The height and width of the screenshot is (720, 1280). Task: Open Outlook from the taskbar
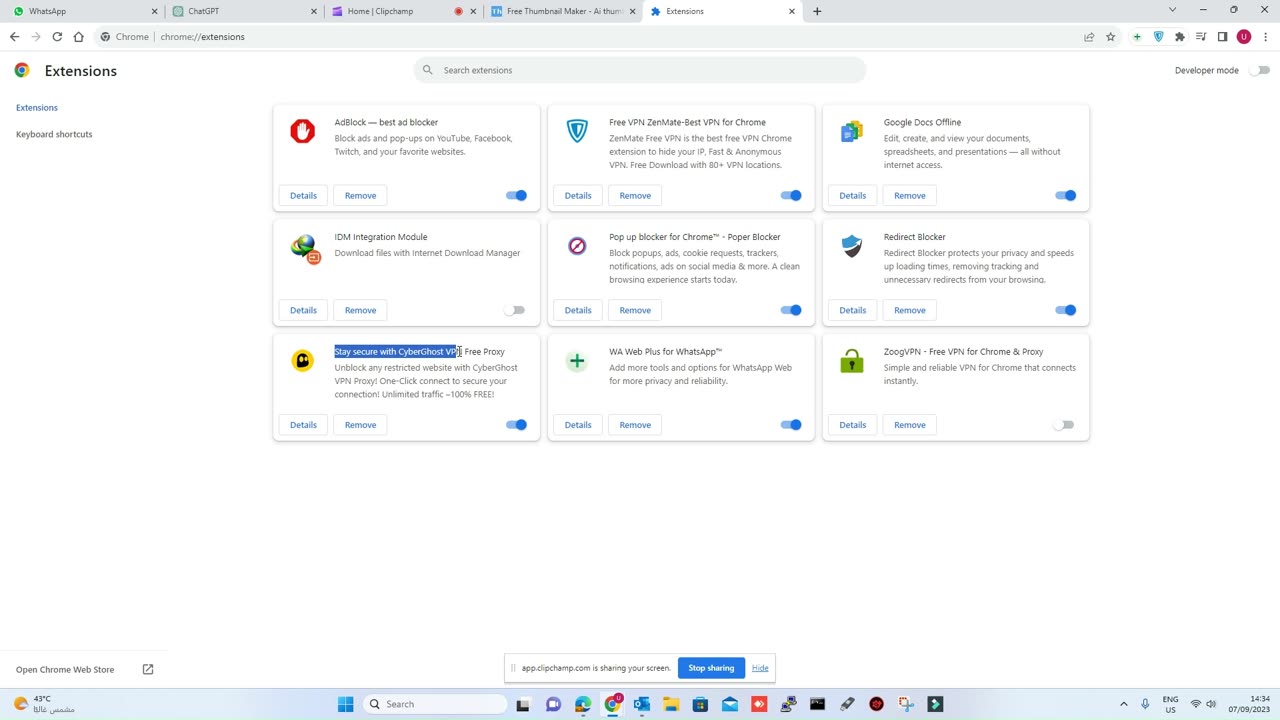641,704
